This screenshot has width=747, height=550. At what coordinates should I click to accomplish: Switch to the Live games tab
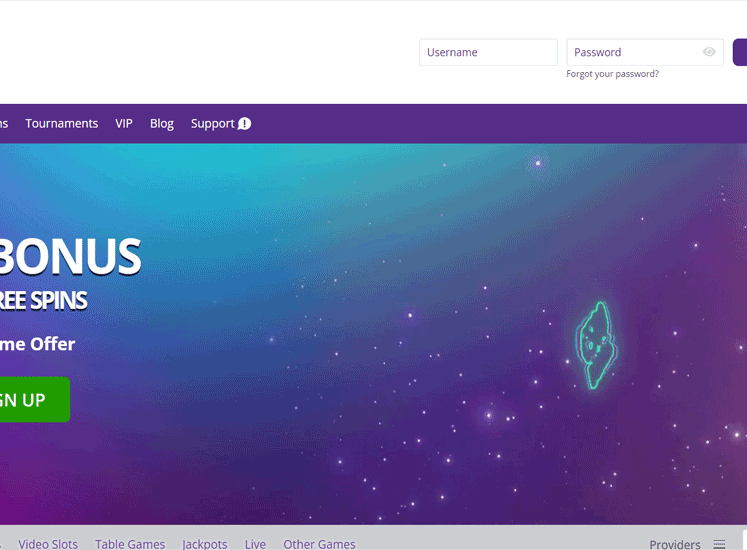[x=255, y=544]
